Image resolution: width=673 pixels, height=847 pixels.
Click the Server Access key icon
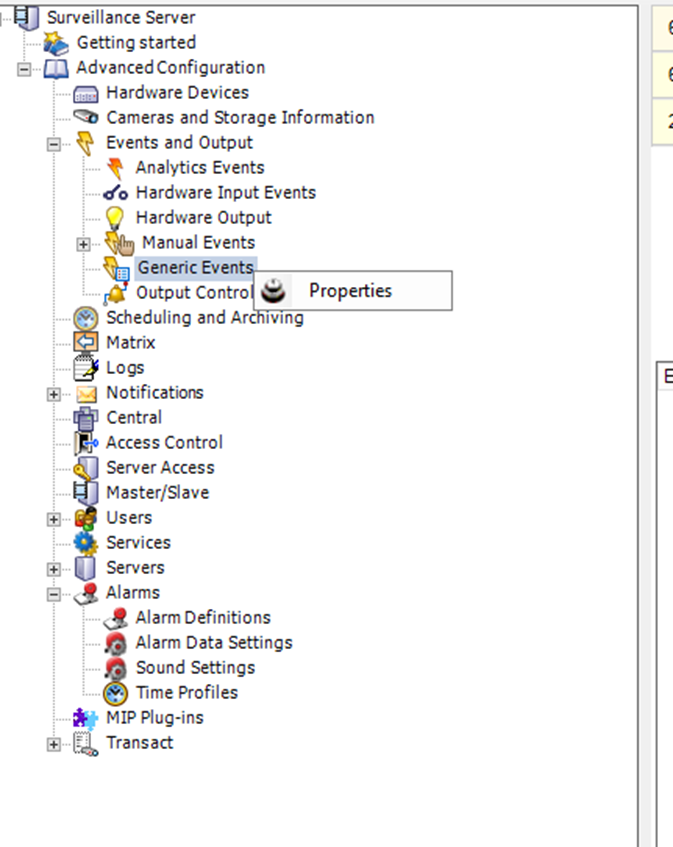coord(87,468)
